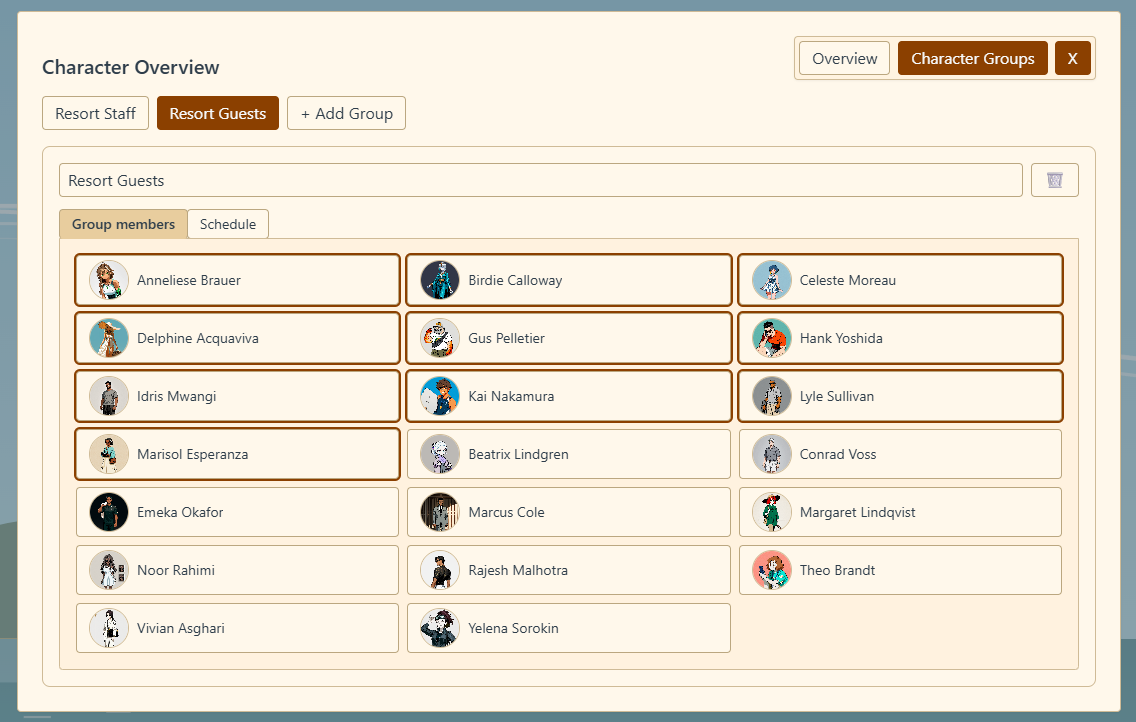
Task: Click Birdie Calloway's avatar portrait
Action: pyautogui.click(x=440, y=280)
